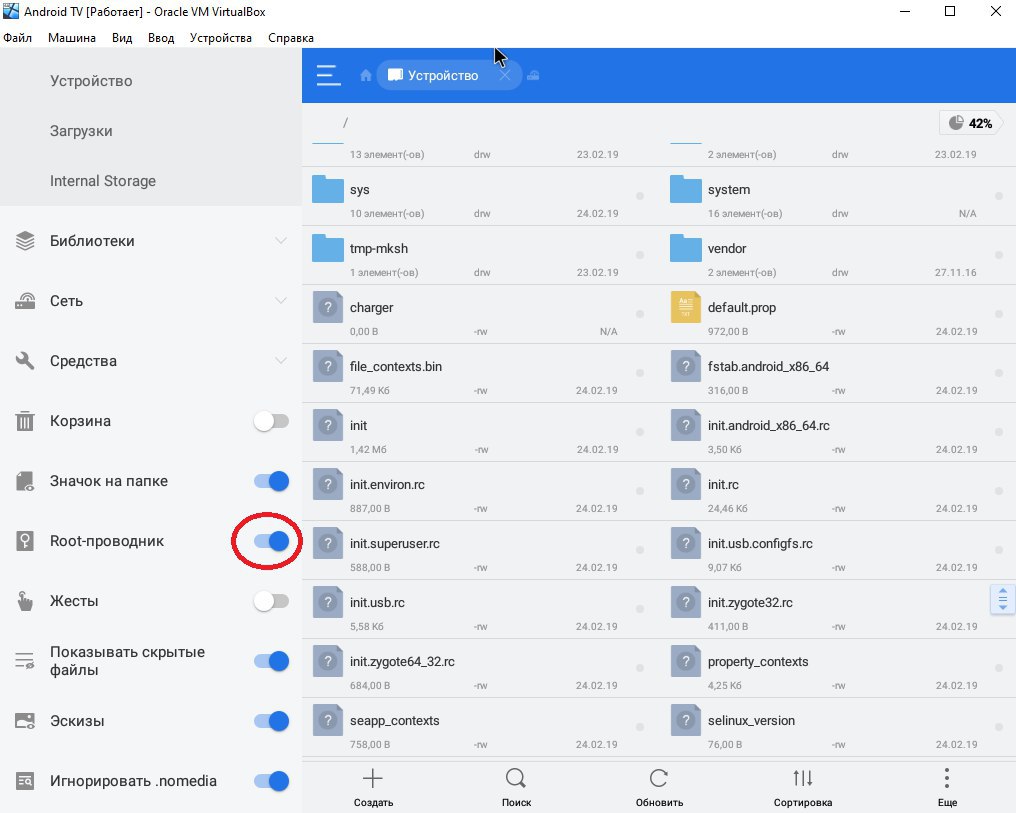Open the Еще three-dot menu
1016x813 pixels.
click(947, 778)
